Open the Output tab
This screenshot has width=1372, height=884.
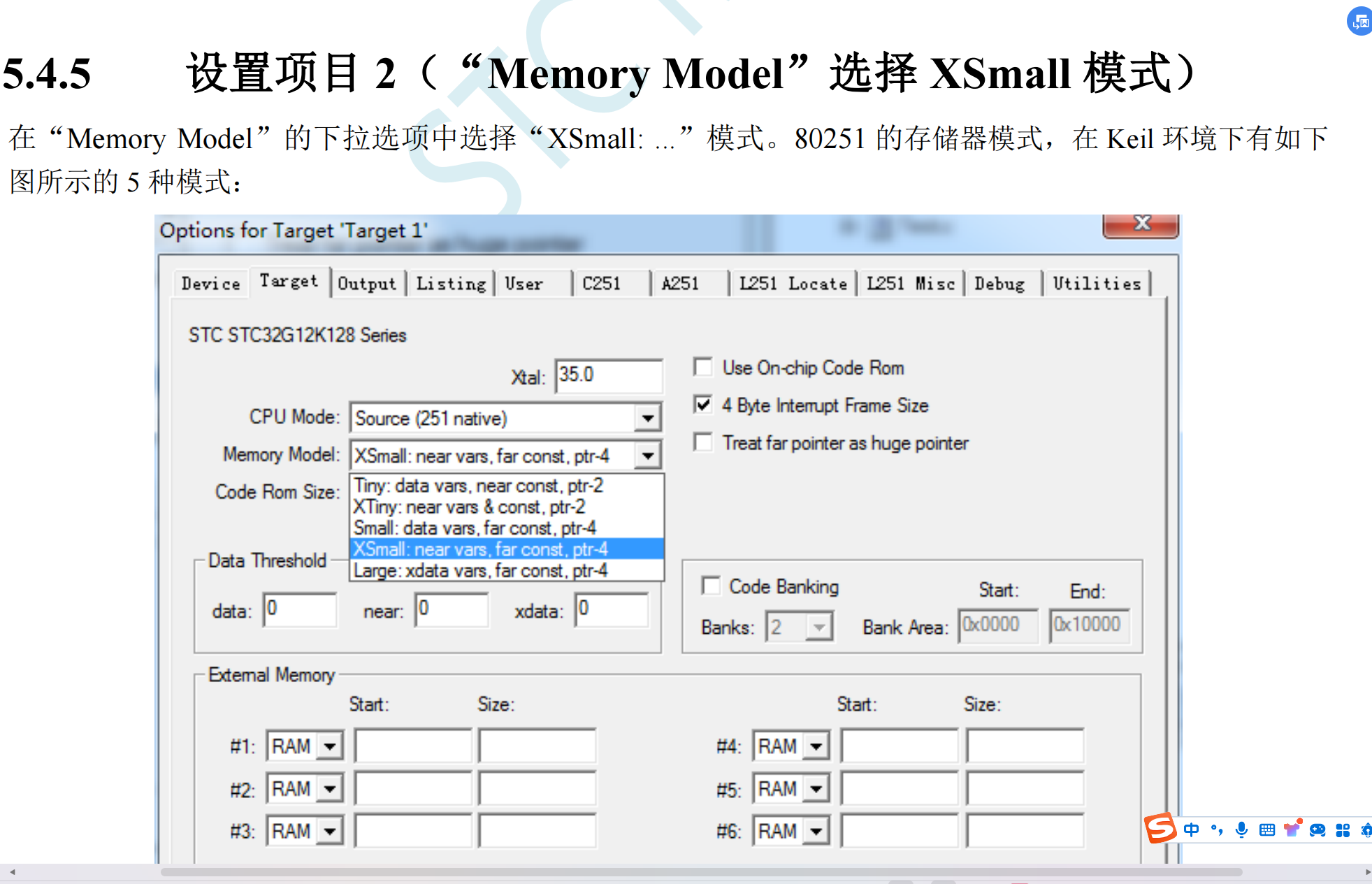click(x=367, y=283)
